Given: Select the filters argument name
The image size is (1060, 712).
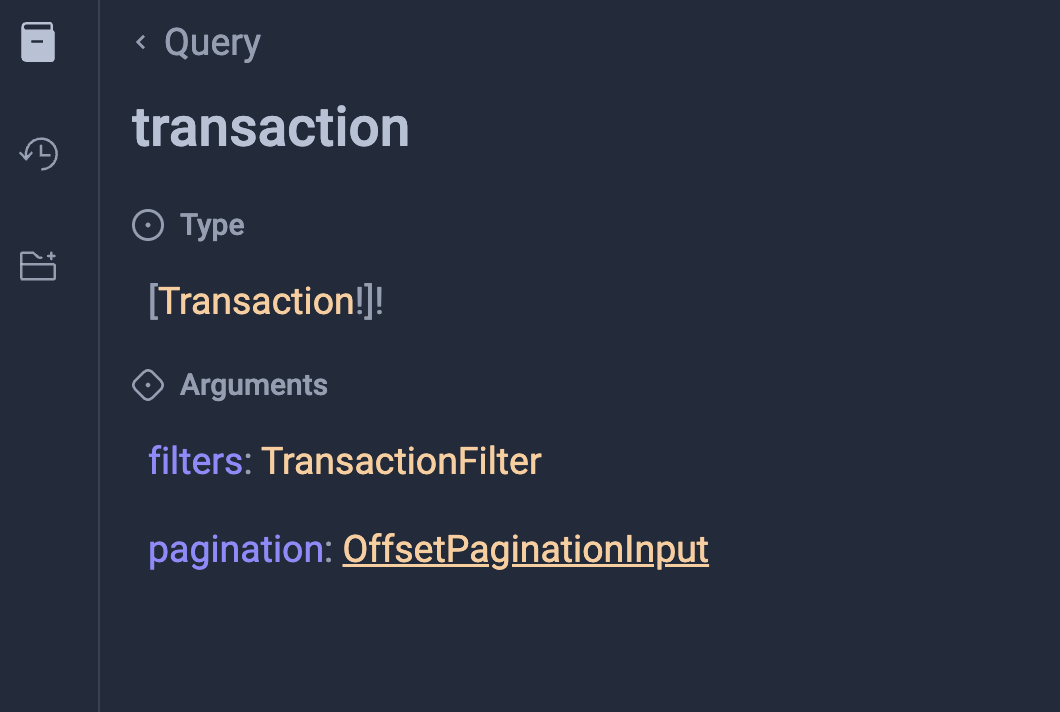Looking at the screenshot, I should tap(195, 461).
